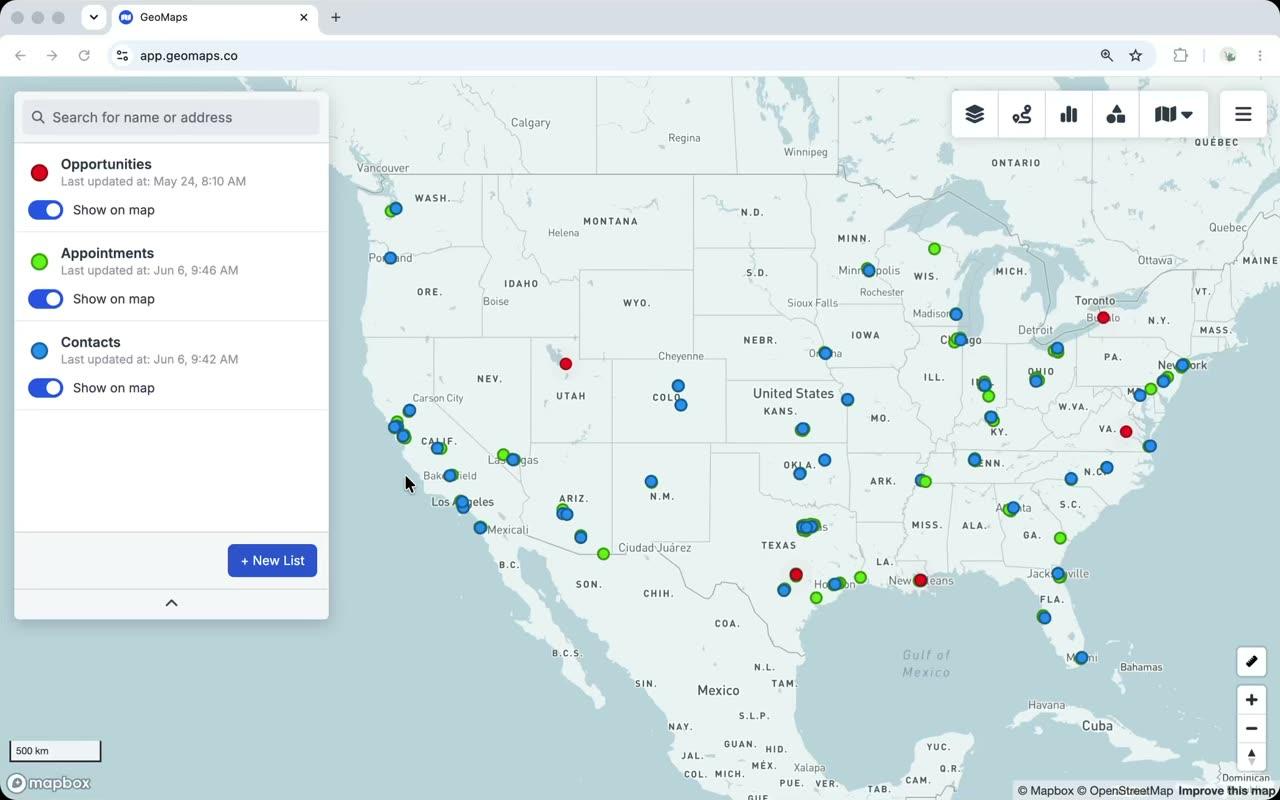Collapse the lists panel with chevron
Image resolution: width=1280 pixels, height=800 pixels.
tap(171, 603)
